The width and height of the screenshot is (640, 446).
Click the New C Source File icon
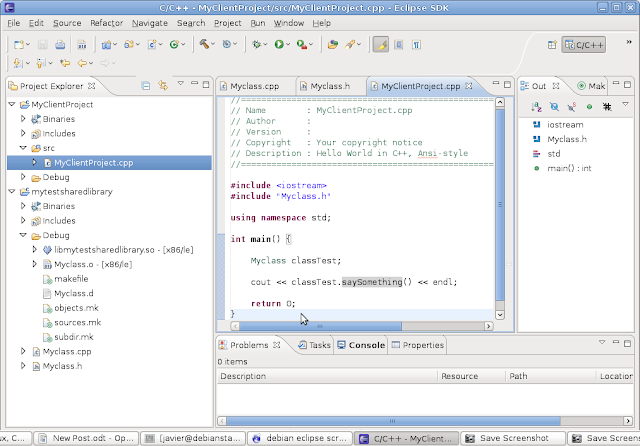point(152,44)
